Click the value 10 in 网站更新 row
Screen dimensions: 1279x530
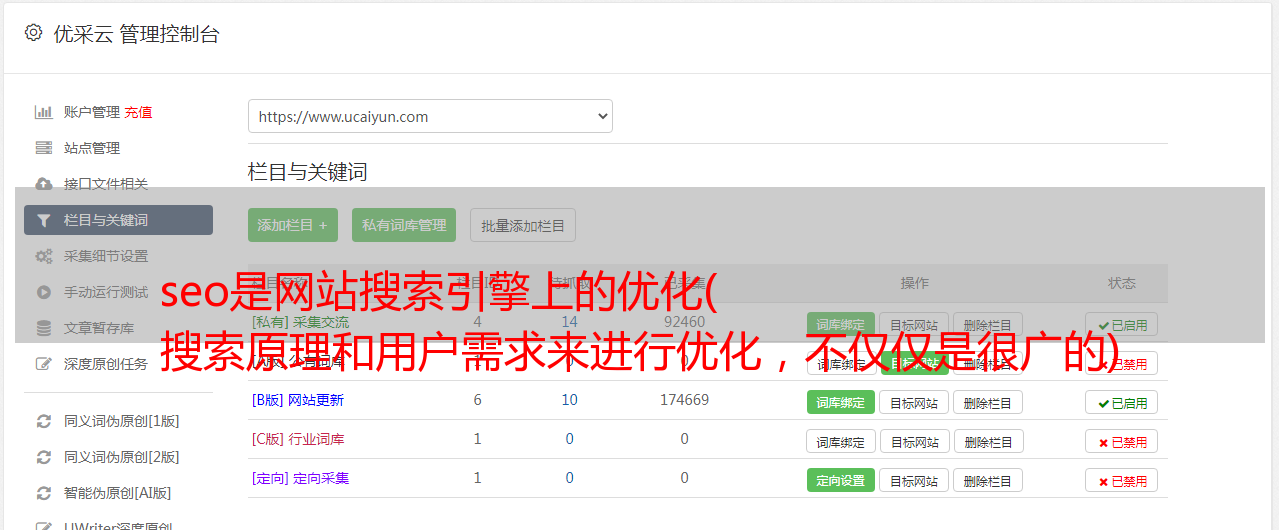569,400
